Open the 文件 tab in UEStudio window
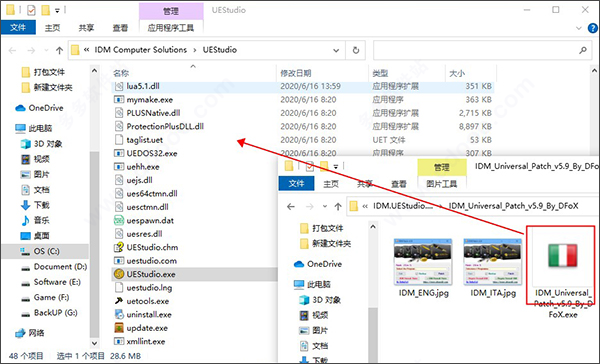Screen dimensions: 600x364 tap(18, 28)
